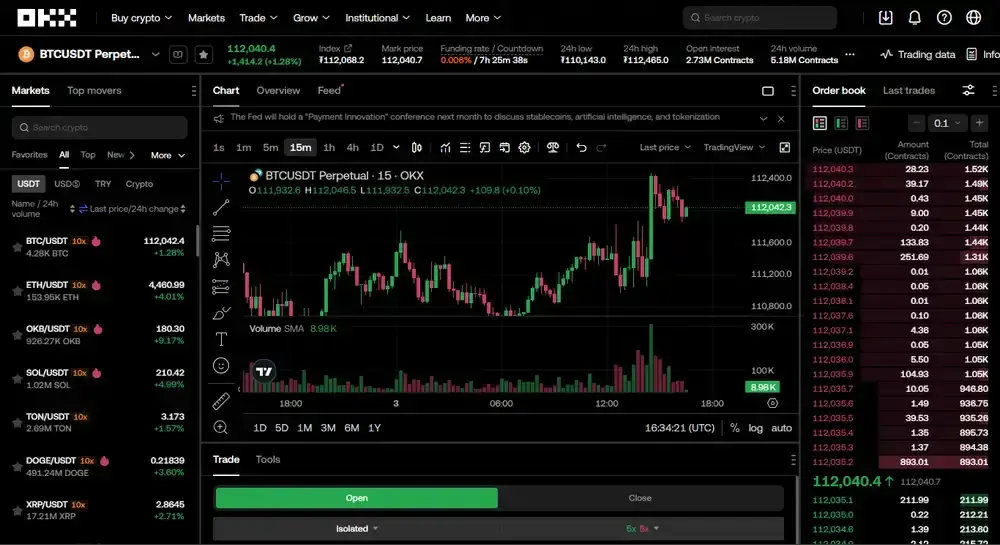The height and width of the screenshot is (545, 1000).
Task: Show asks-only order book view
Action: pyautogui.click(x=862, y=123)
